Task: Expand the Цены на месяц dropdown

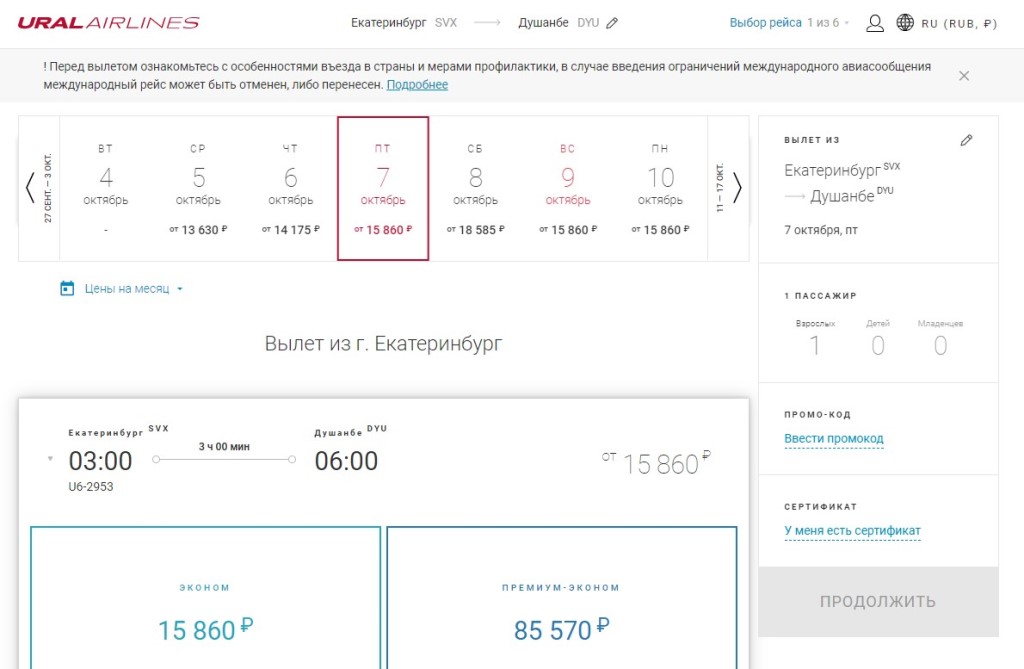Action: click(x=180, y=289)
